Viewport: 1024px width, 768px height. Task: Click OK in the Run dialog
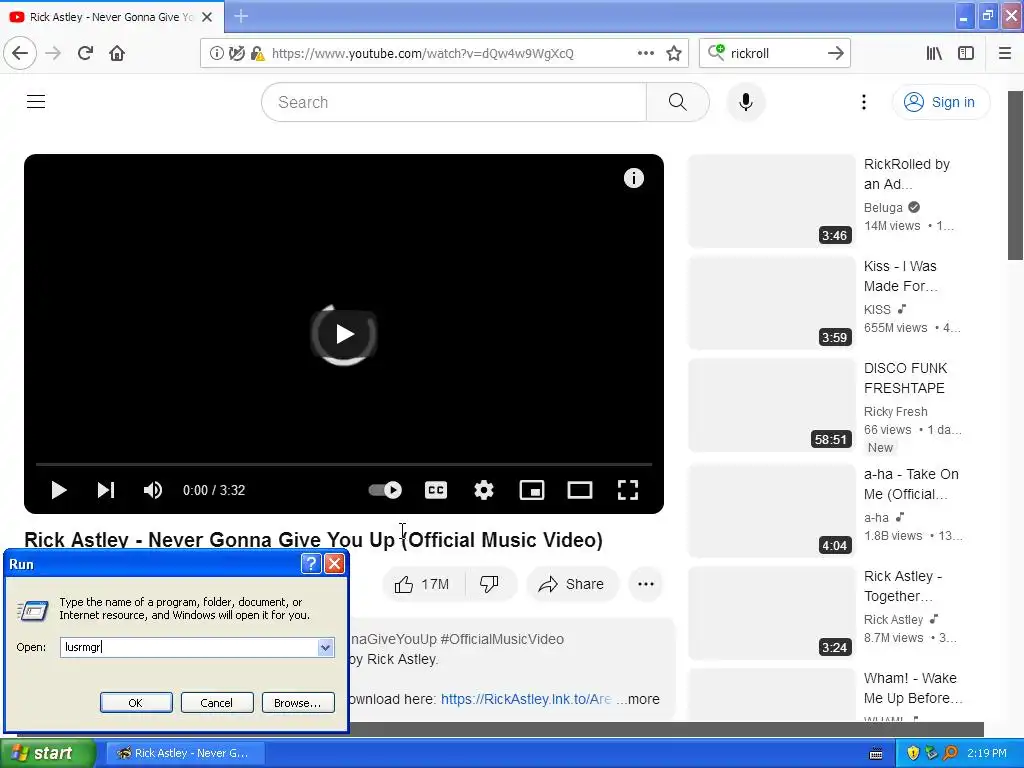[x=136, y=703]
